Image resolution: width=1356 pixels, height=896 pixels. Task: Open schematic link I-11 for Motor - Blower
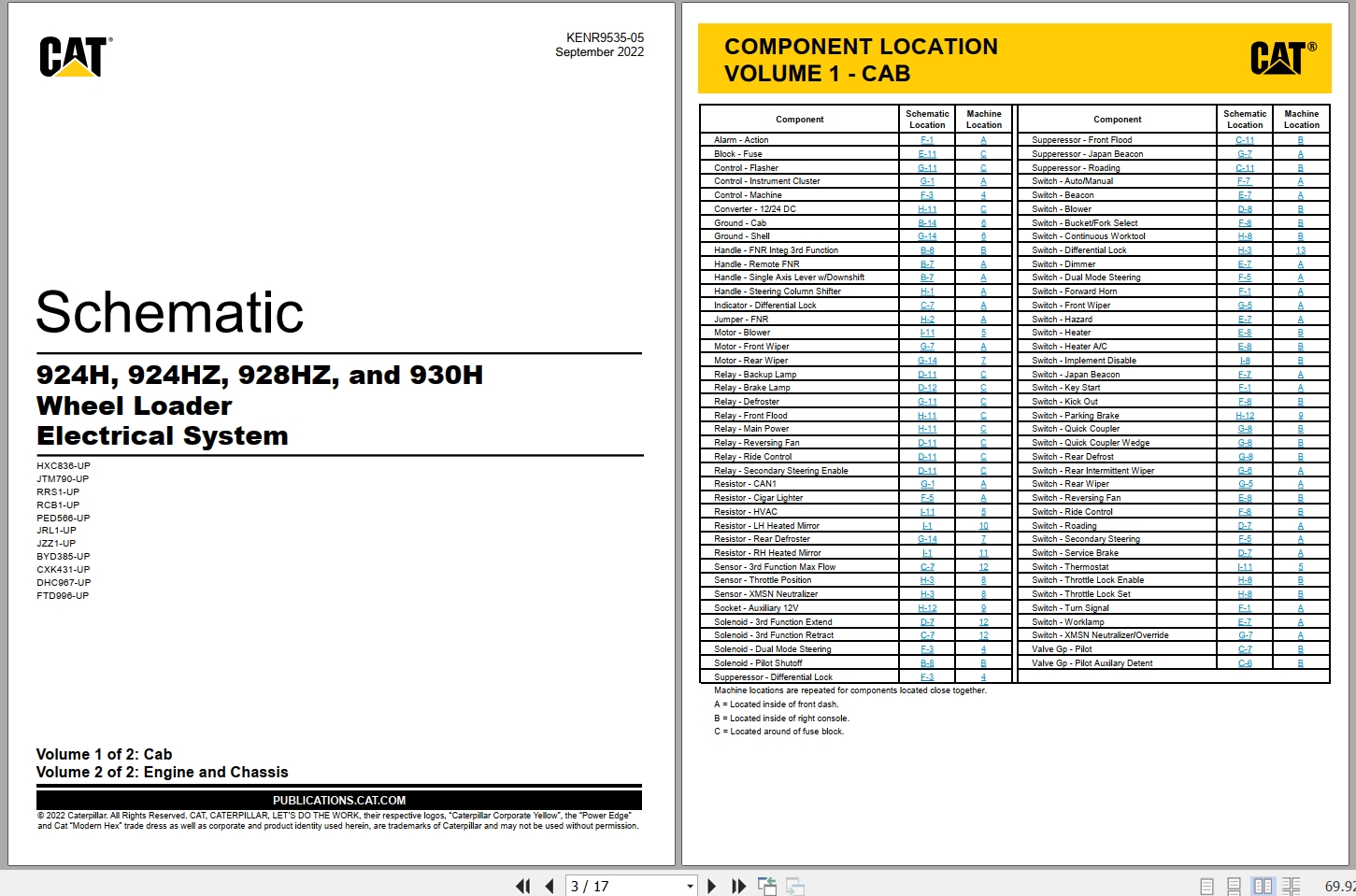click(x=927, y=333)
